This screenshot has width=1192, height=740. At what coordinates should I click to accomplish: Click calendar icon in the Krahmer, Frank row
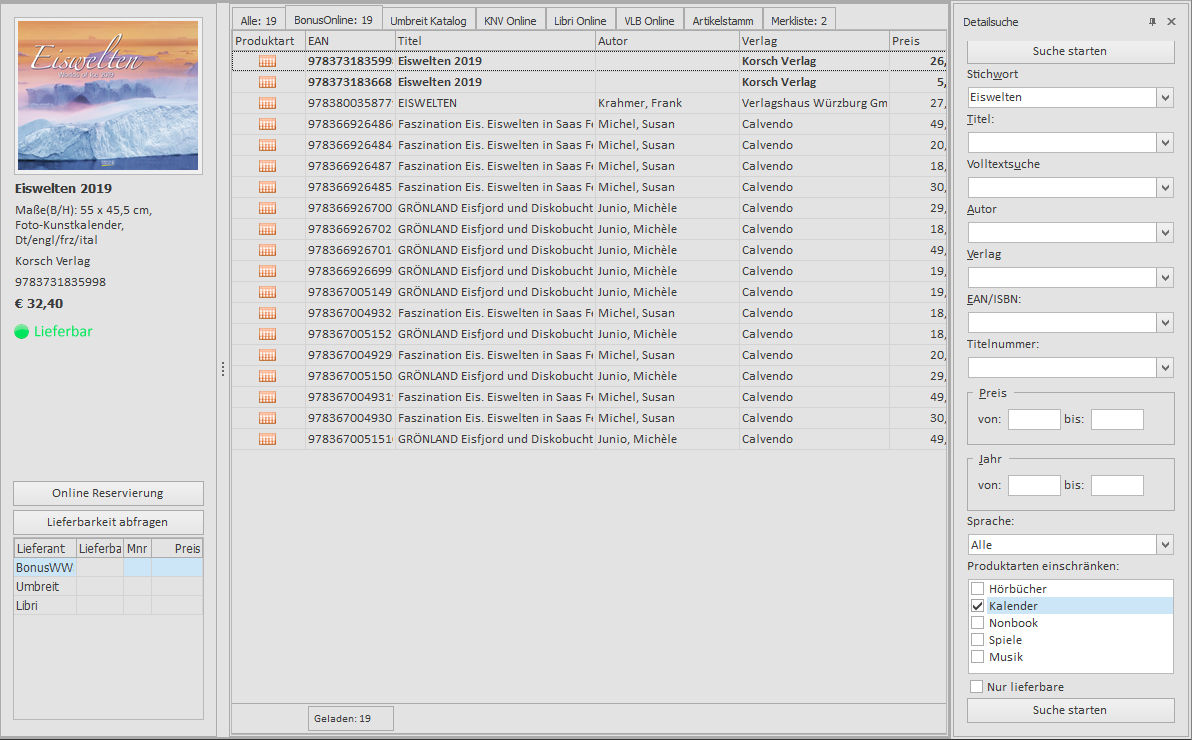267,103
